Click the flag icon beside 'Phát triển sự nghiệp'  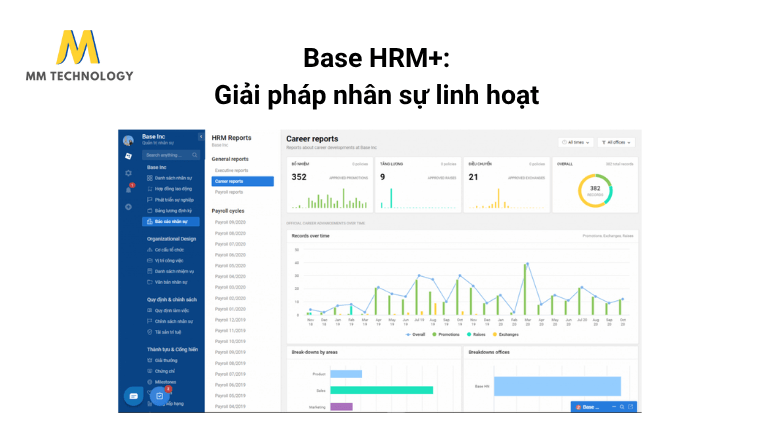coord(150,200)
